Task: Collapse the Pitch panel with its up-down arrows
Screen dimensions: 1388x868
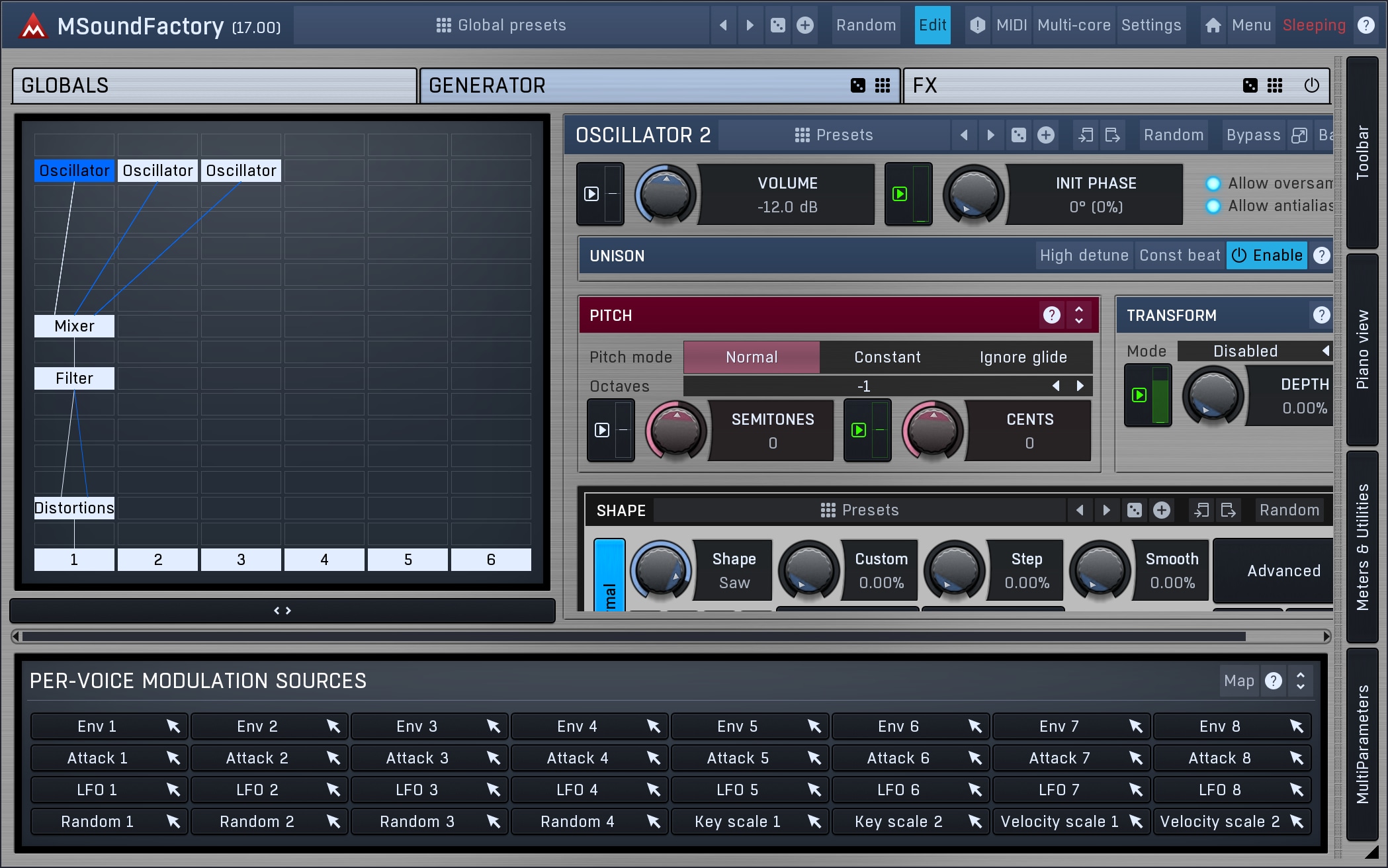Action: pyautogui.click(x=1079, y=315)
